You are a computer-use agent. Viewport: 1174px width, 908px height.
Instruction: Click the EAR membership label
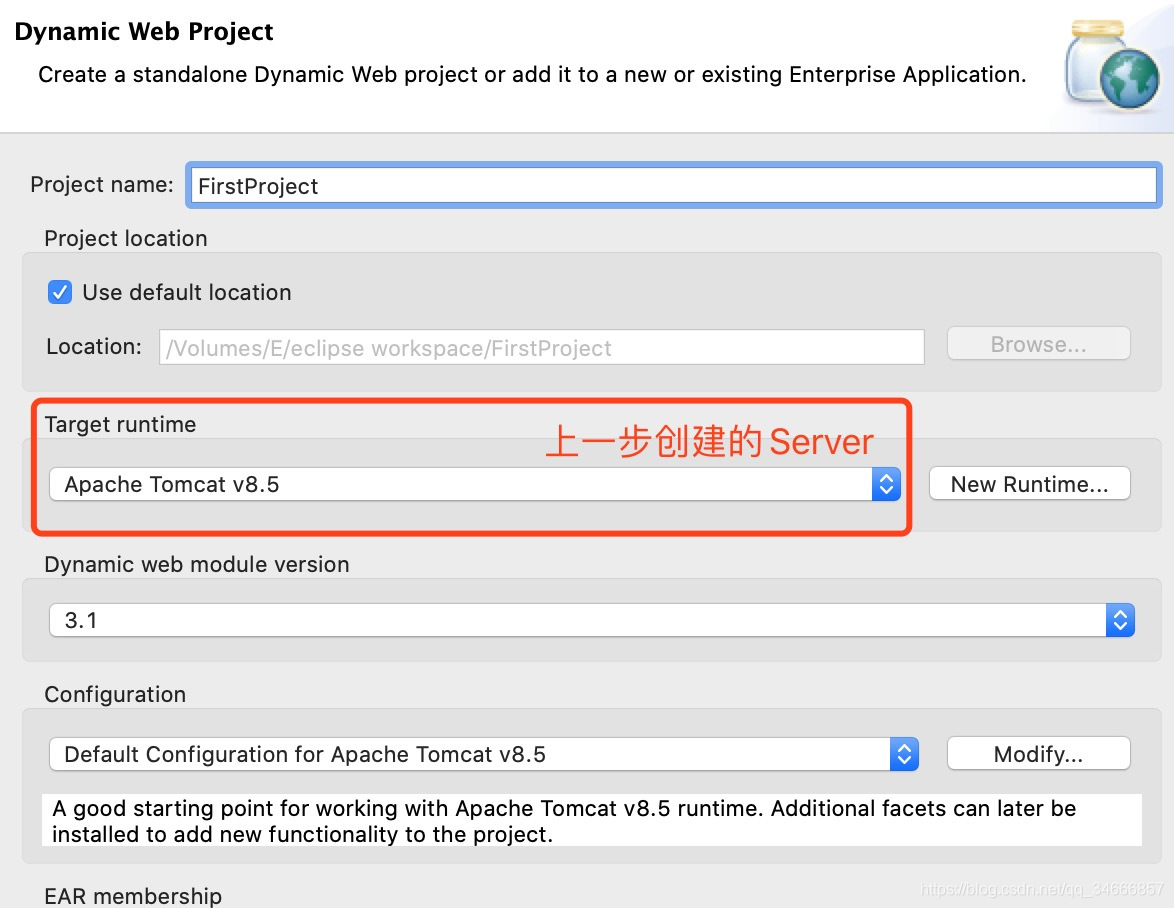pyautogui.click(x=133, y=895)
